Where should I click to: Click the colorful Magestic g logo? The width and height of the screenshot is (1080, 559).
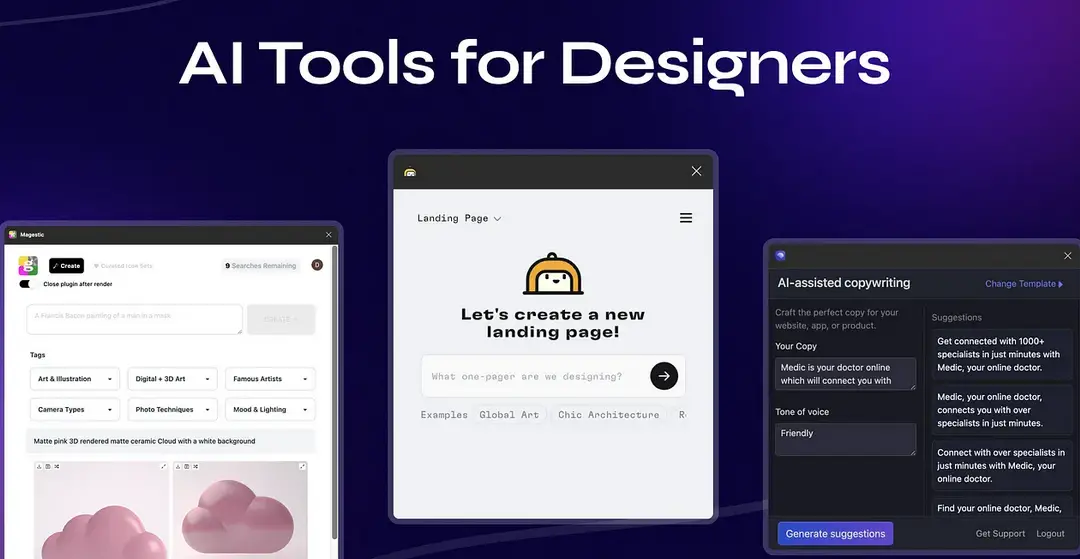(x=28, y=266)
